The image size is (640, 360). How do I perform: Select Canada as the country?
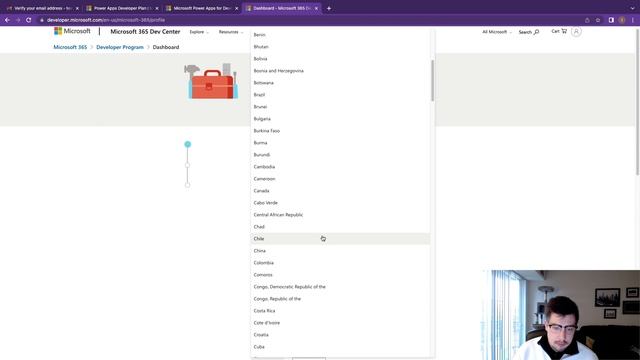[340, 191]
